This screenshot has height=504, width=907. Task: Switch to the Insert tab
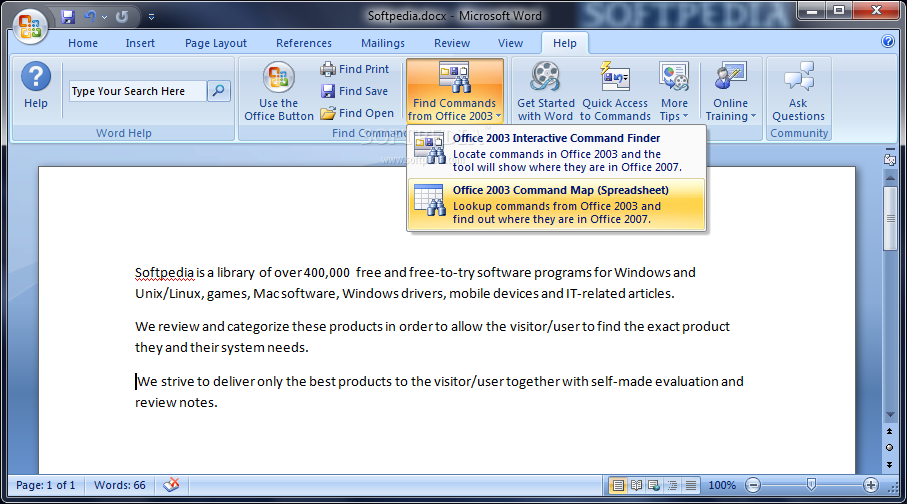point(140,43)
